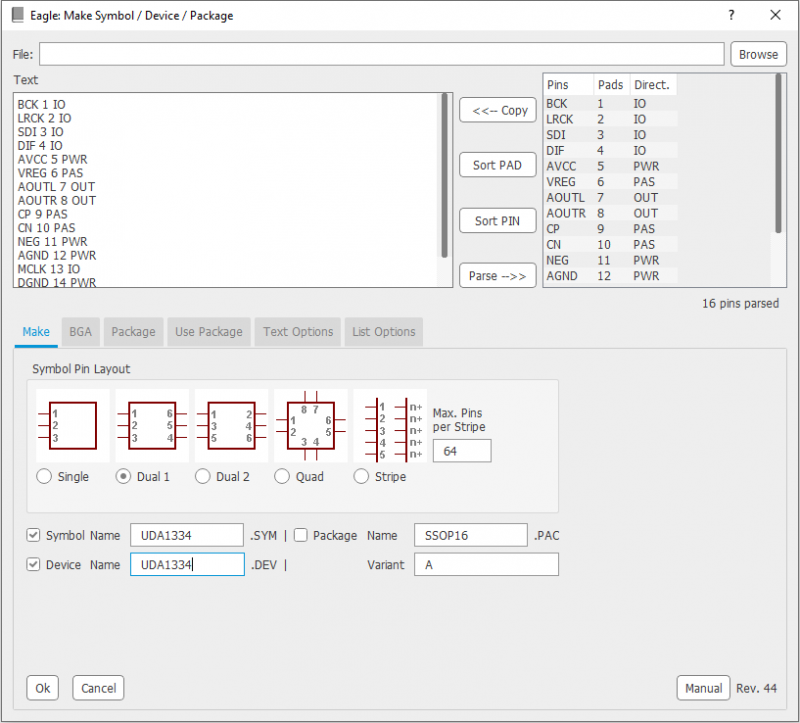The width and height of the screenshot is (800, 723).
Task: Click the question mark help button
Action: 731,15
